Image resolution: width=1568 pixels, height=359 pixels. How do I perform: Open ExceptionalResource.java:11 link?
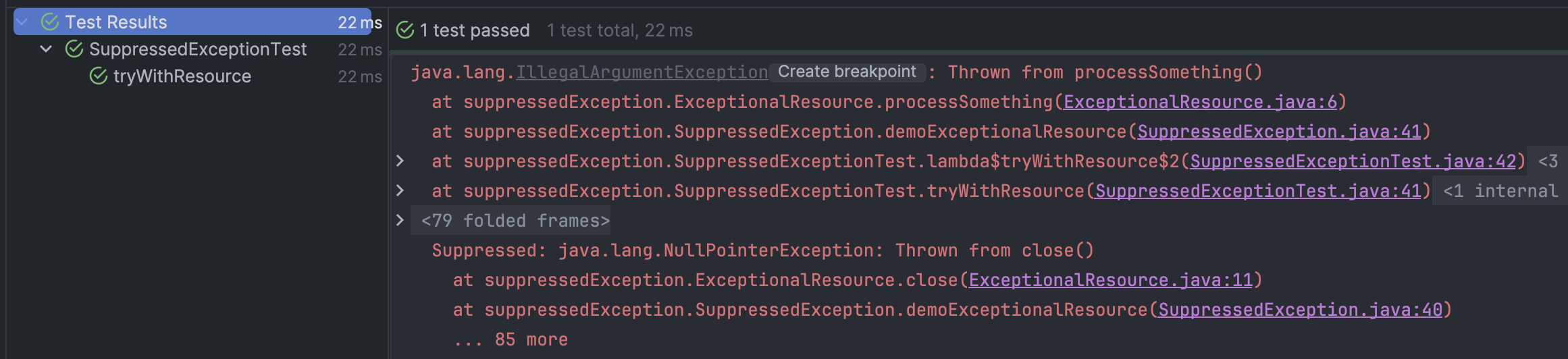coord(1110,280)
